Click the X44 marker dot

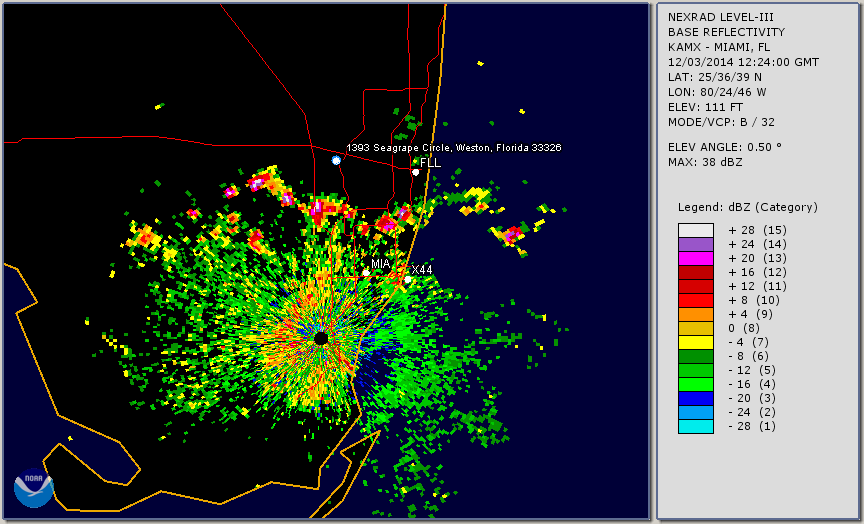pyautogui.click(x=408, y=280)
